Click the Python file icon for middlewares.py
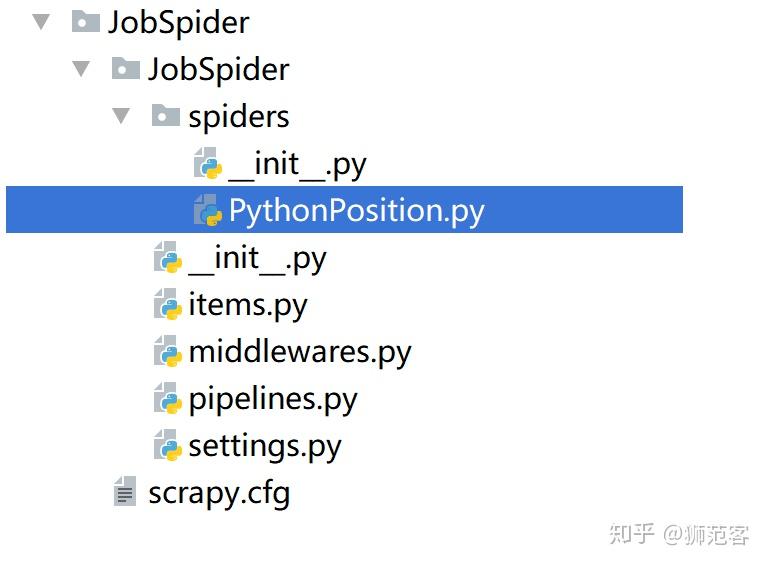769x566 pixels. pos(167,351)
